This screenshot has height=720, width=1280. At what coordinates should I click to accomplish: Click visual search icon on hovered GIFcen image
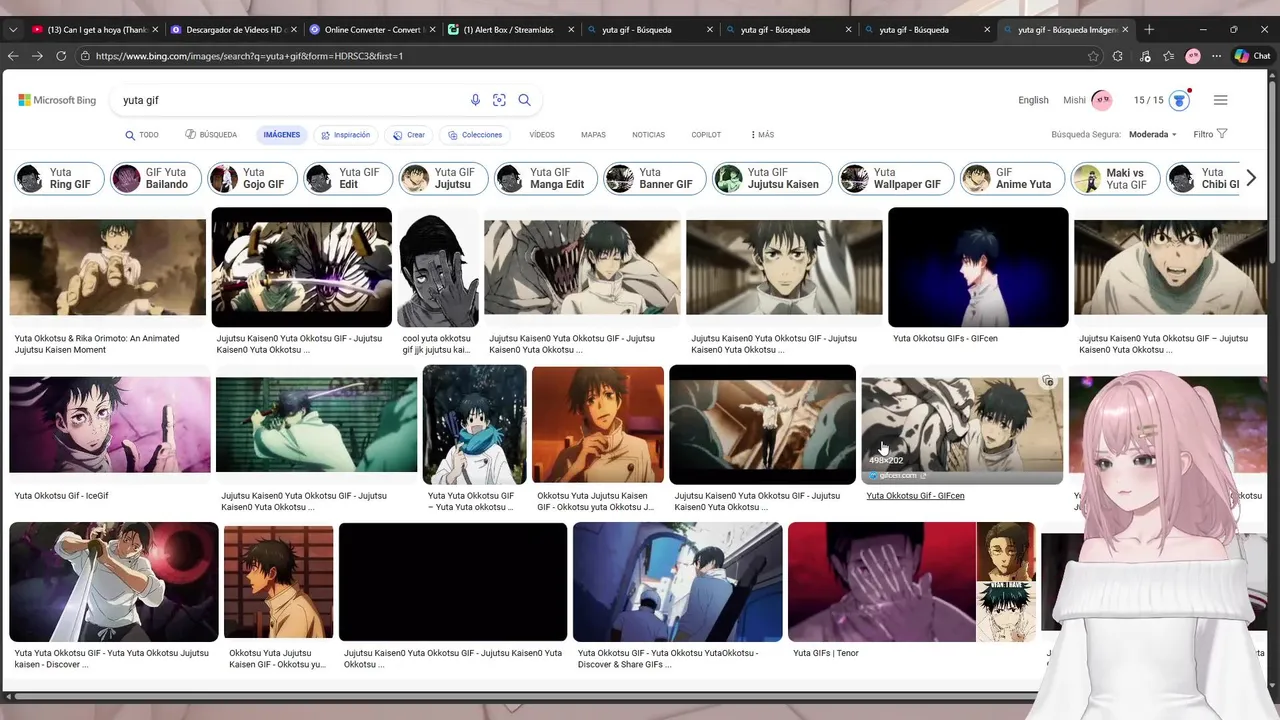click(1047, 381)
